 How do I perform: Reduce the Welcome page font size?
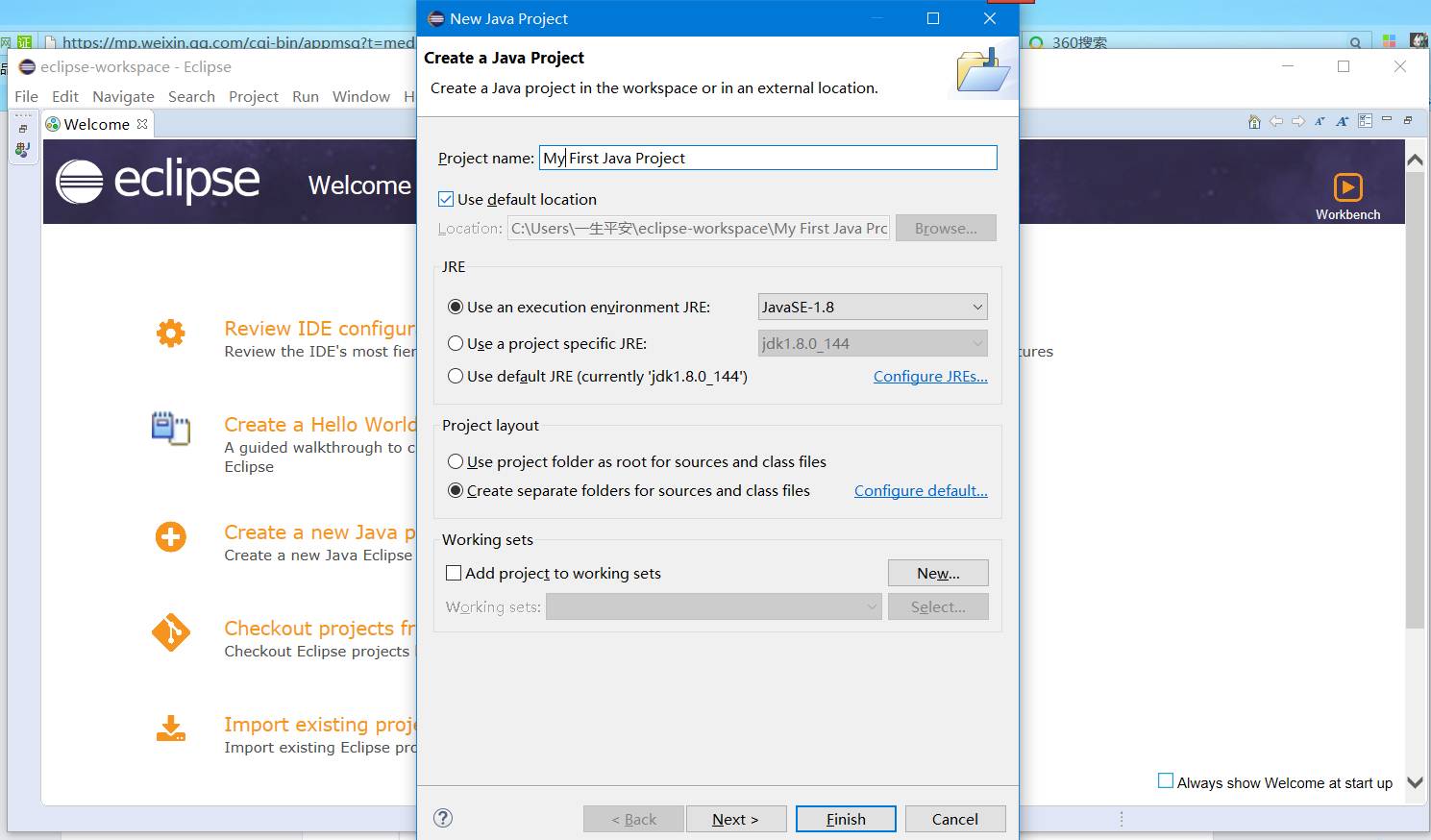click(x=1320, y=121)
